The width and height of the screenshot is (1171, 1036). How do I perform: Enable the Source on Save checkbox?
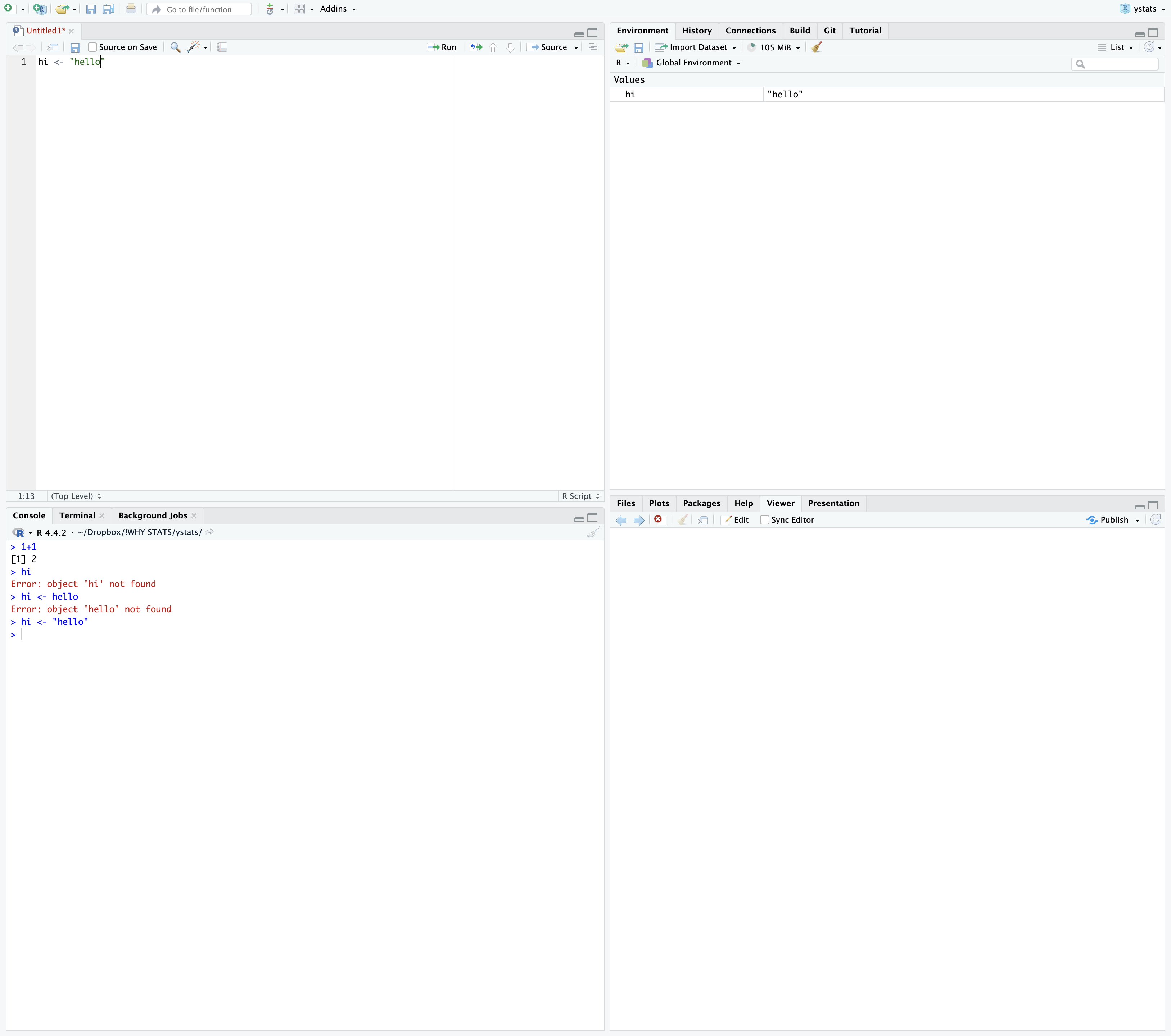(92, 47)
